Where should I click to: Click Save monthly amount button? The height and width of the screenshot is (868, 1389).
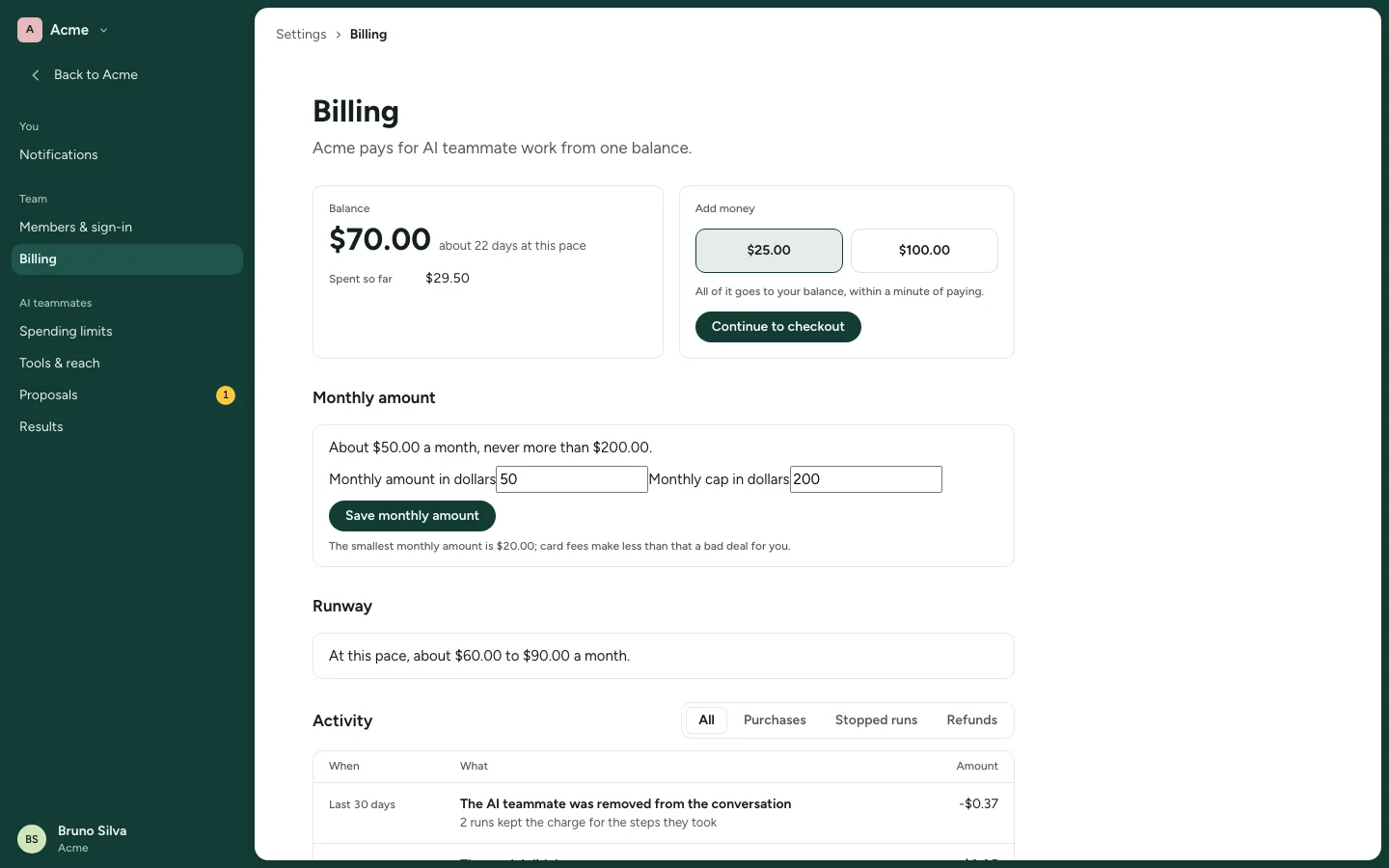tap(412, 516)
